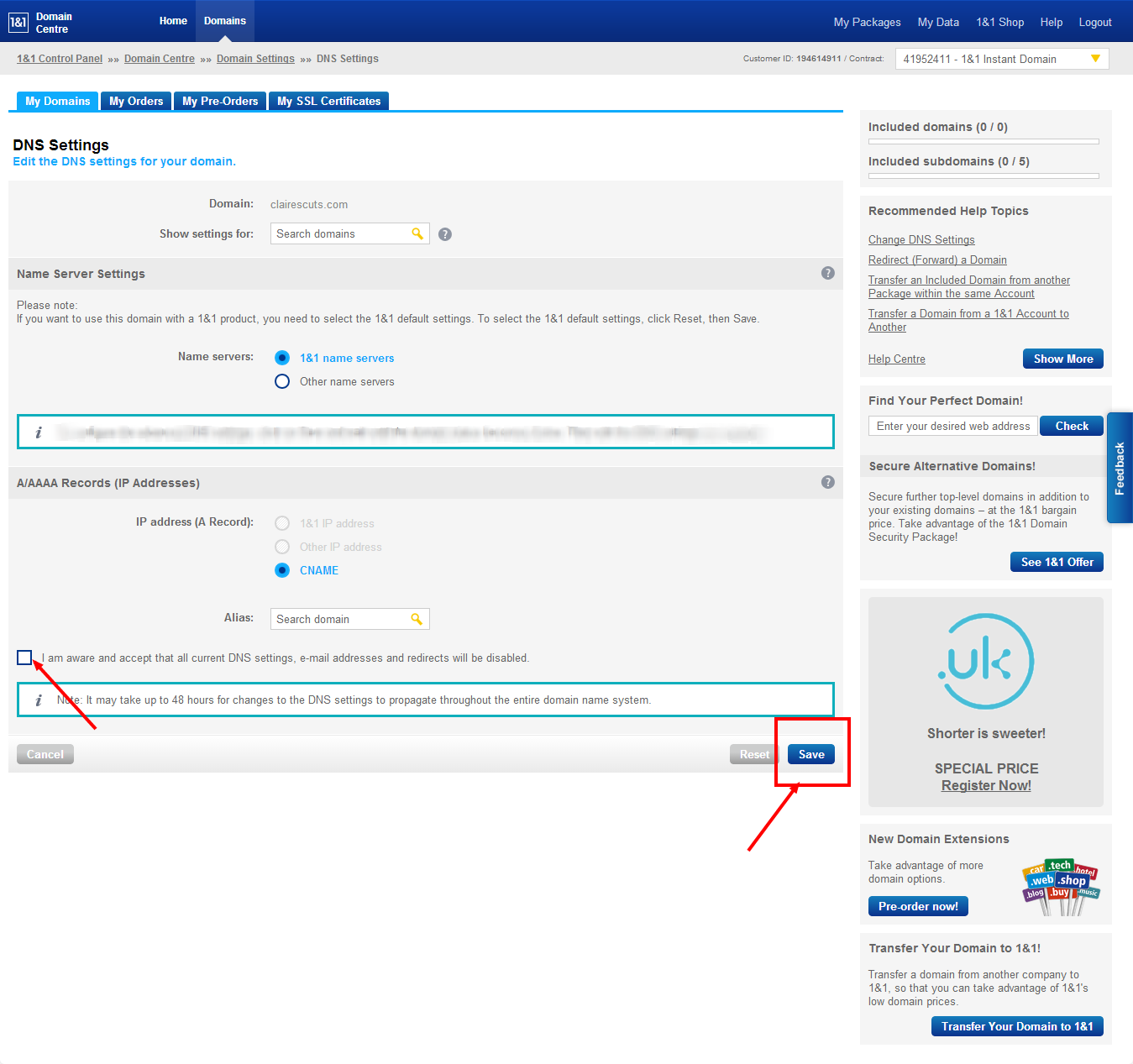Open the Change DNS Settings help link
This screenshot has height=1064, width=1133.
point(921,239)
